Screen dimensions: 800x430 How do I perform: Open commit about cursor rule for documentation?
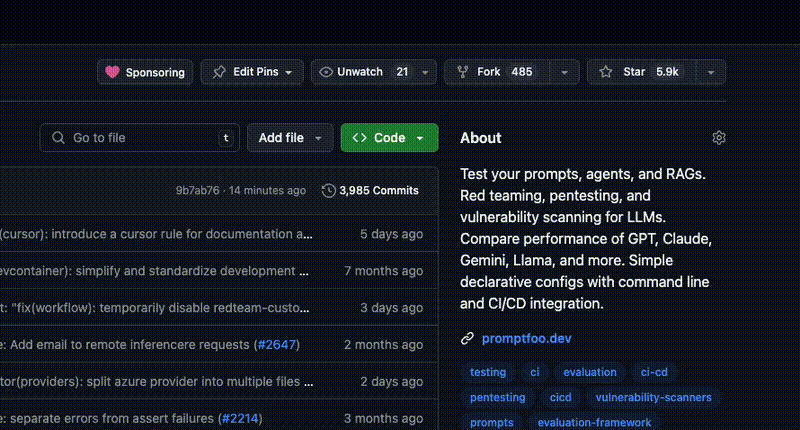click(x=156, y=234)
